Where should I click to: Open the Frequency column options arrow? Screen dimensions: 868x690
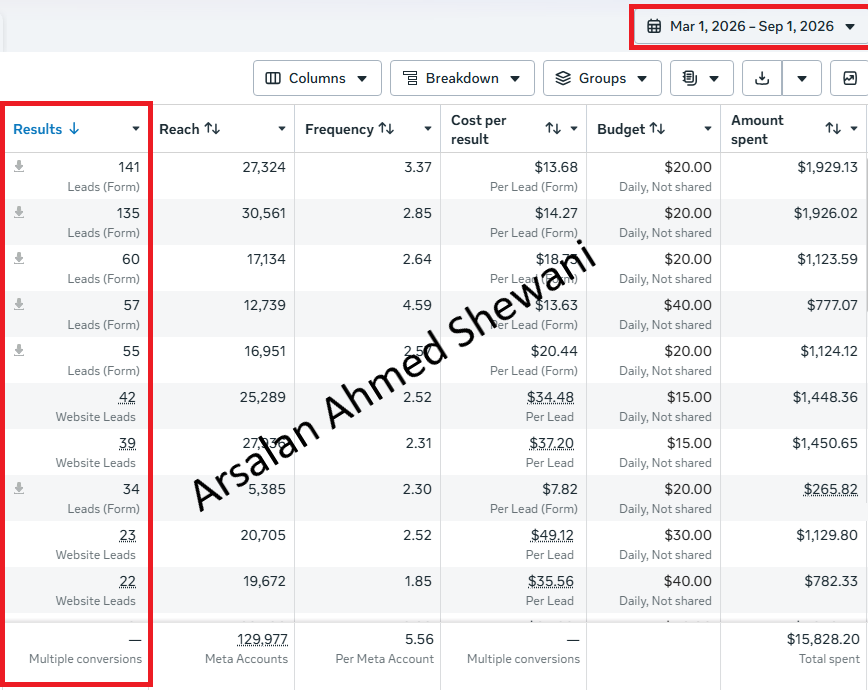[428, 129]
